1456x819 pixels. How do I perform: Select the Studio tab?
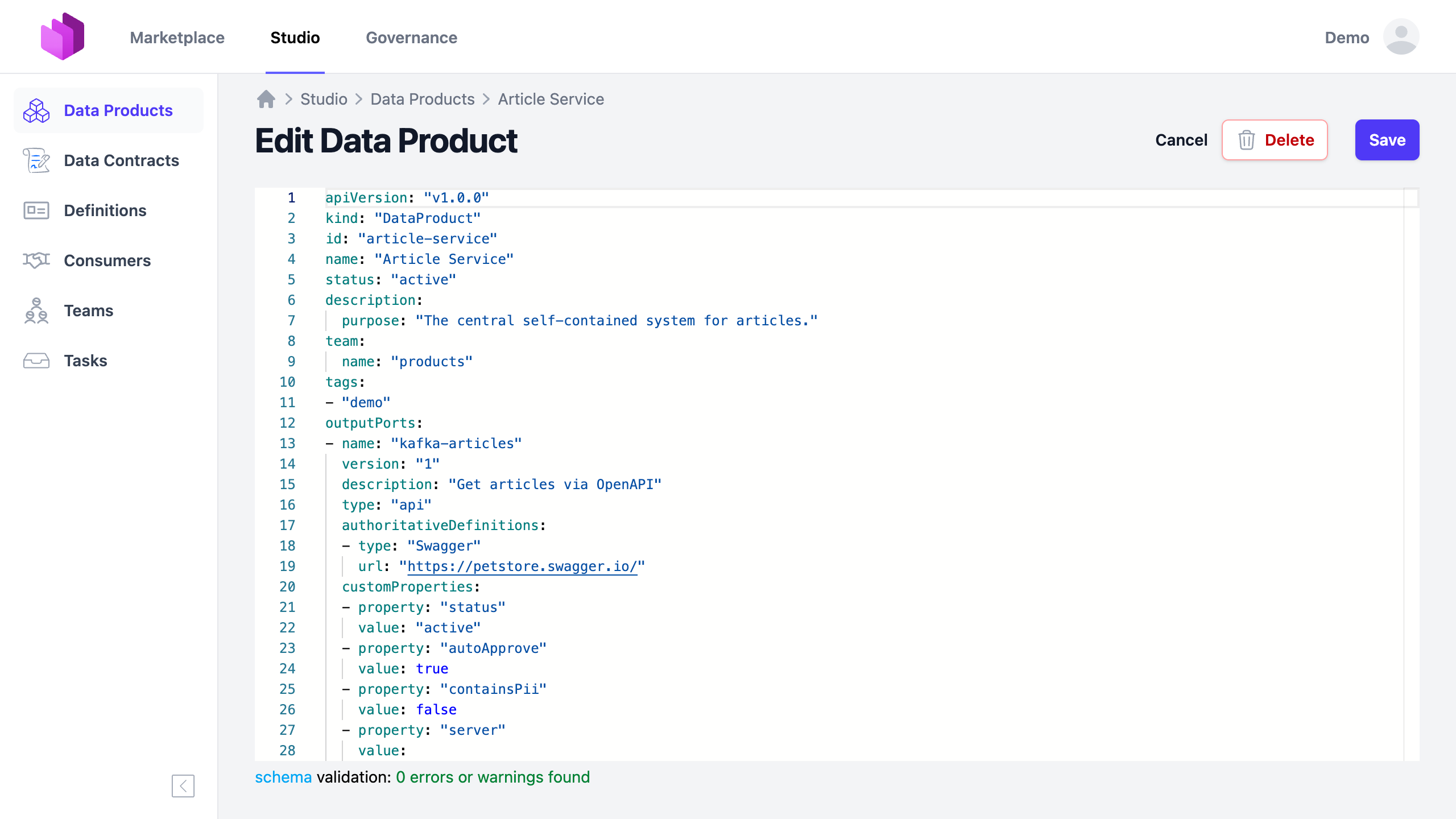(x=295, y=38)
